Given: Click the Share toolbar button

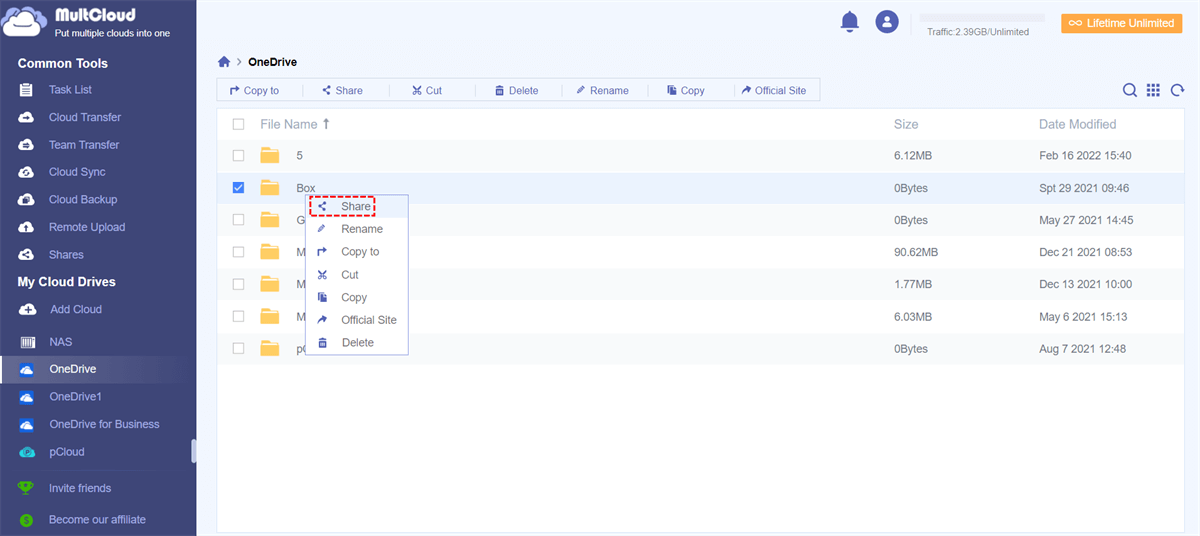Looking at the screenshot, I should [342, 90].
